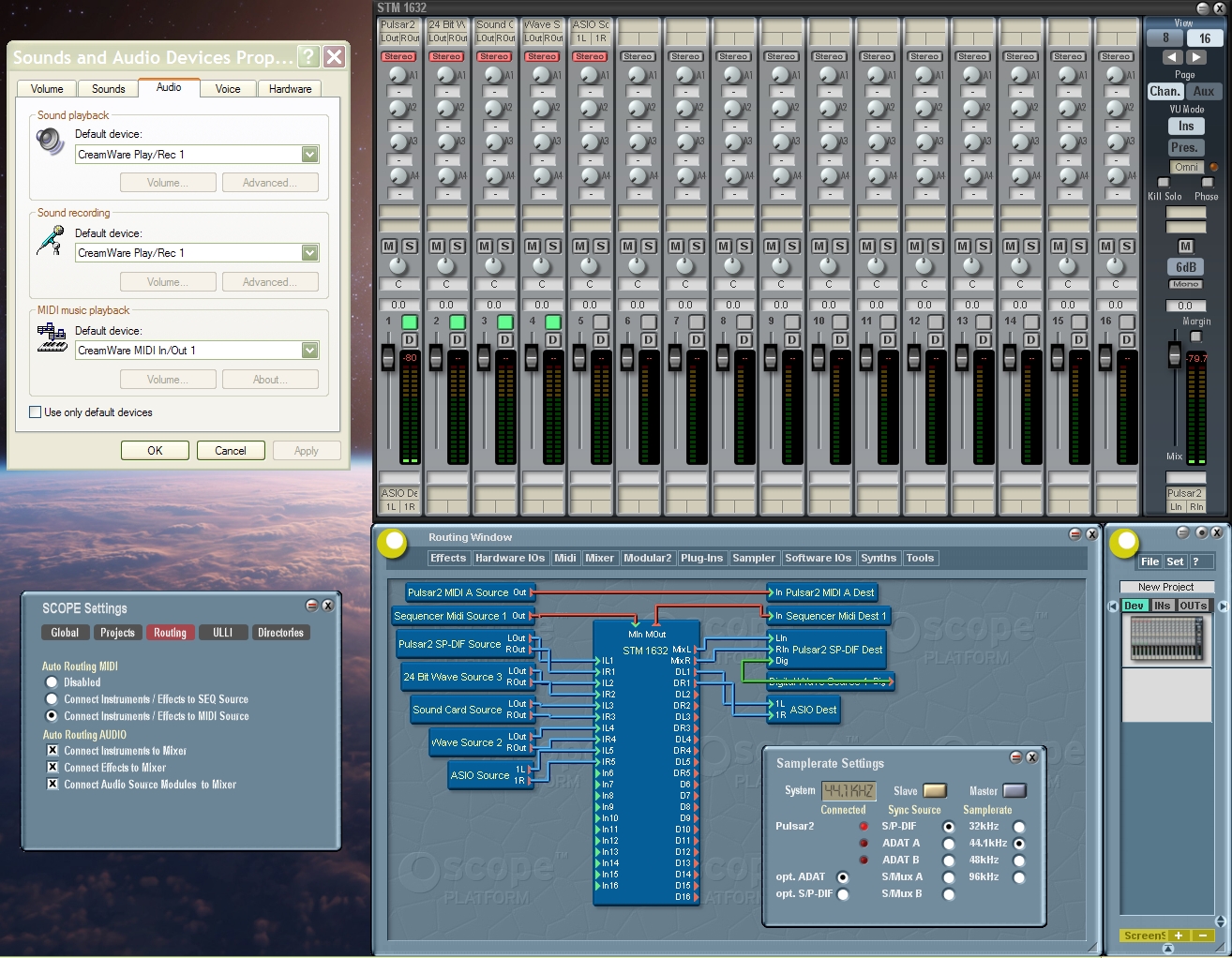Switch the mixer page to Aux
The height and width of the screenshot is (958, 1232).
pos(1204,92)
